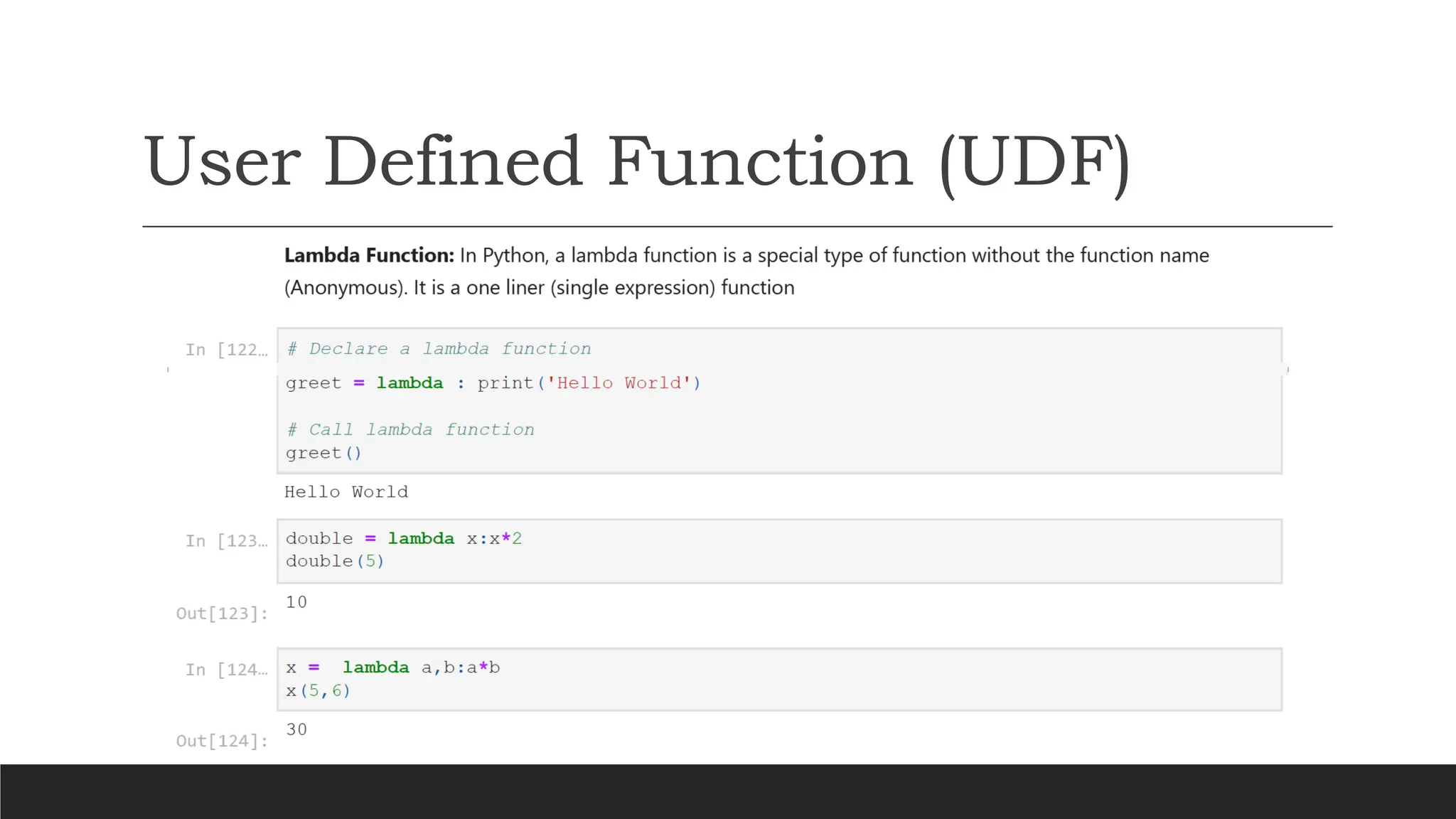
Task: Click the 'Out[123]:' output label
Action: 222,614
